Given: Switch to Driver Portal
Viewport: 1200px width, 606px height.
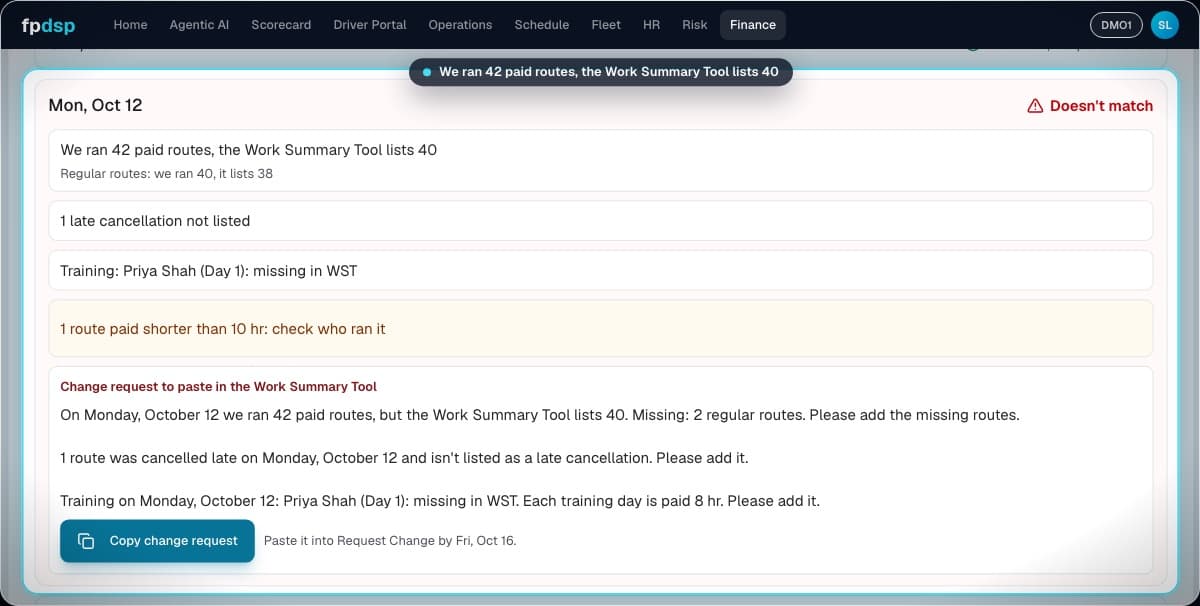Looking at the screenshot, I should click(x=370, y=25).
